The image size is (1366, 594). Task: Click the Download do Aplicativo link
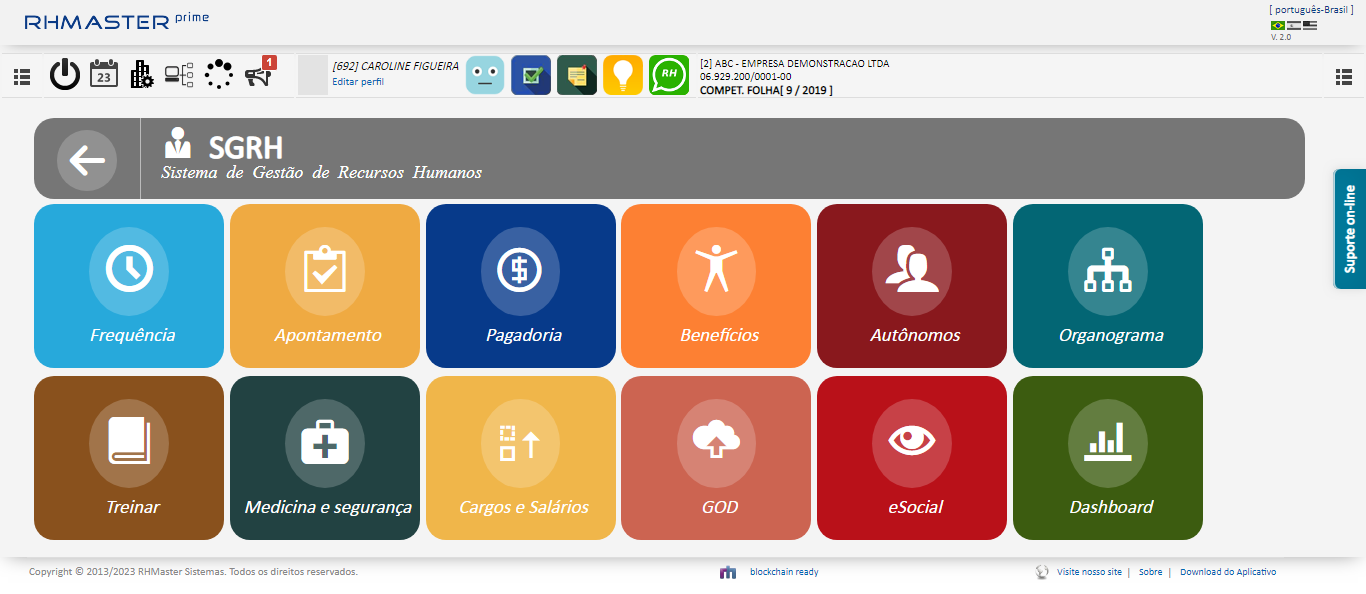[x=1228, y=572]
